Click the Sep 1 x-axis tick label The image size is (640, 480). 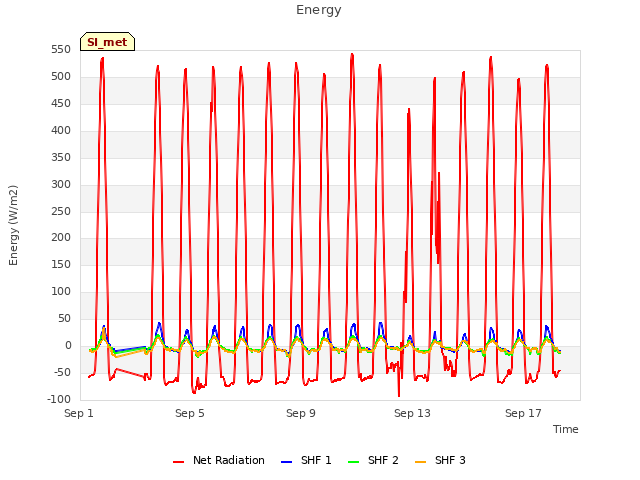pos(79,413)
